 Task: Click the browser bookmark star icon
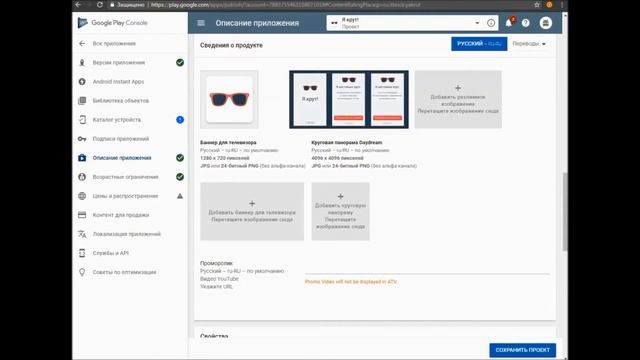pos(537,5)
